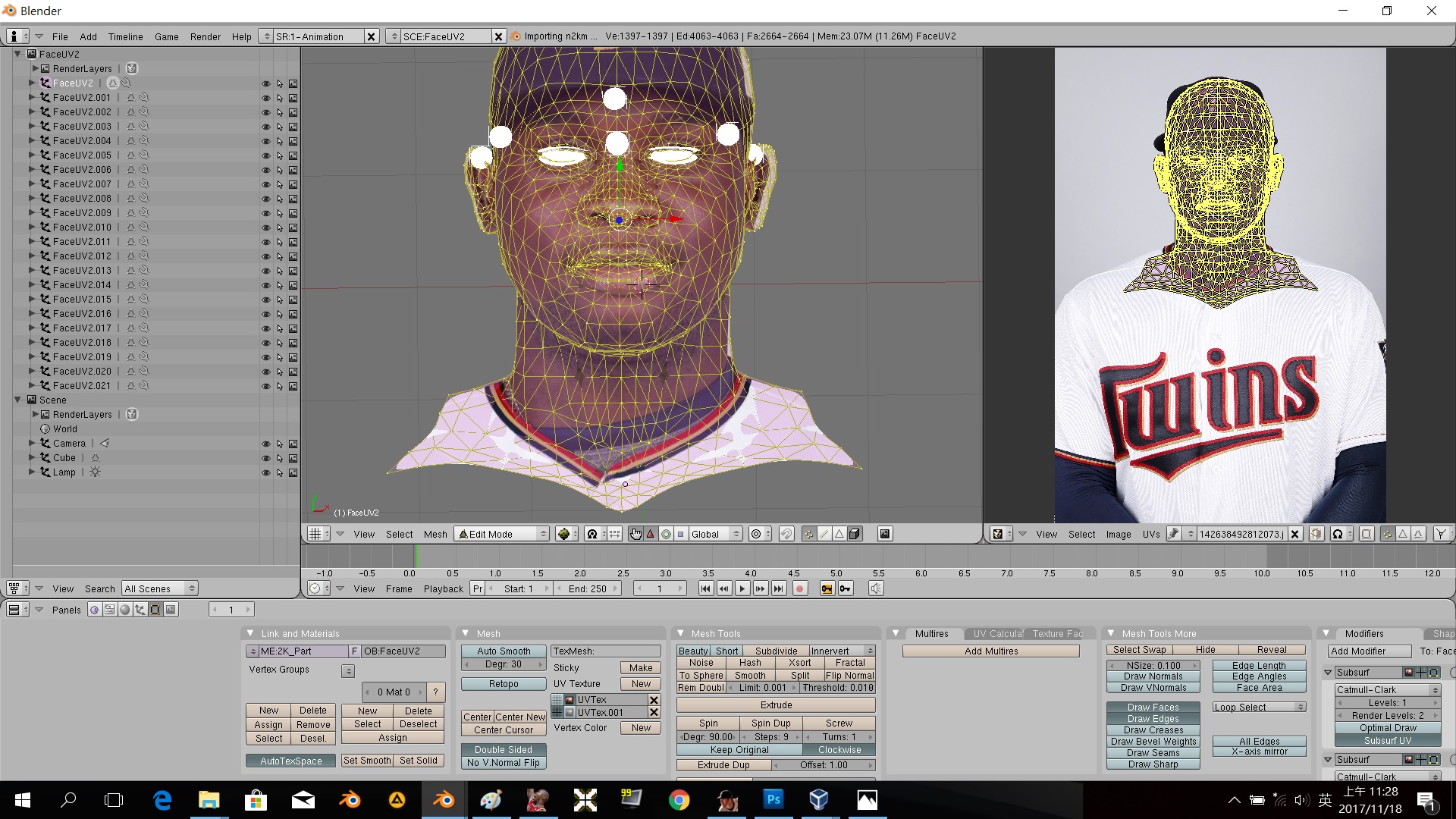Viewport: 1456px width, 819px height.
Task: Click the Center Cursor button
Action: [x=504, y=730]
